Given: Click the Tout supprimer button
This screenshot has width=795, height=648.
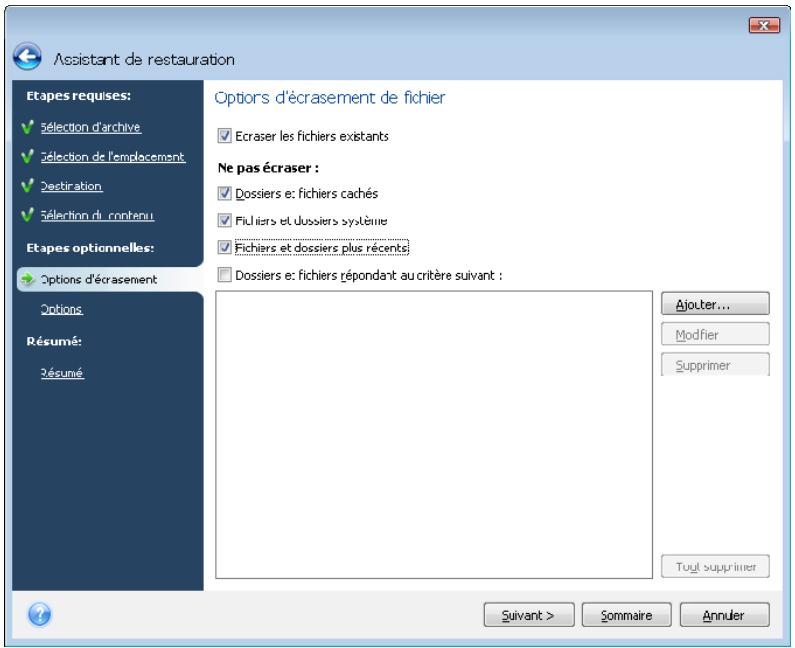Looking at the screenshot, I should pyautogui.click(x=715, y=566).
